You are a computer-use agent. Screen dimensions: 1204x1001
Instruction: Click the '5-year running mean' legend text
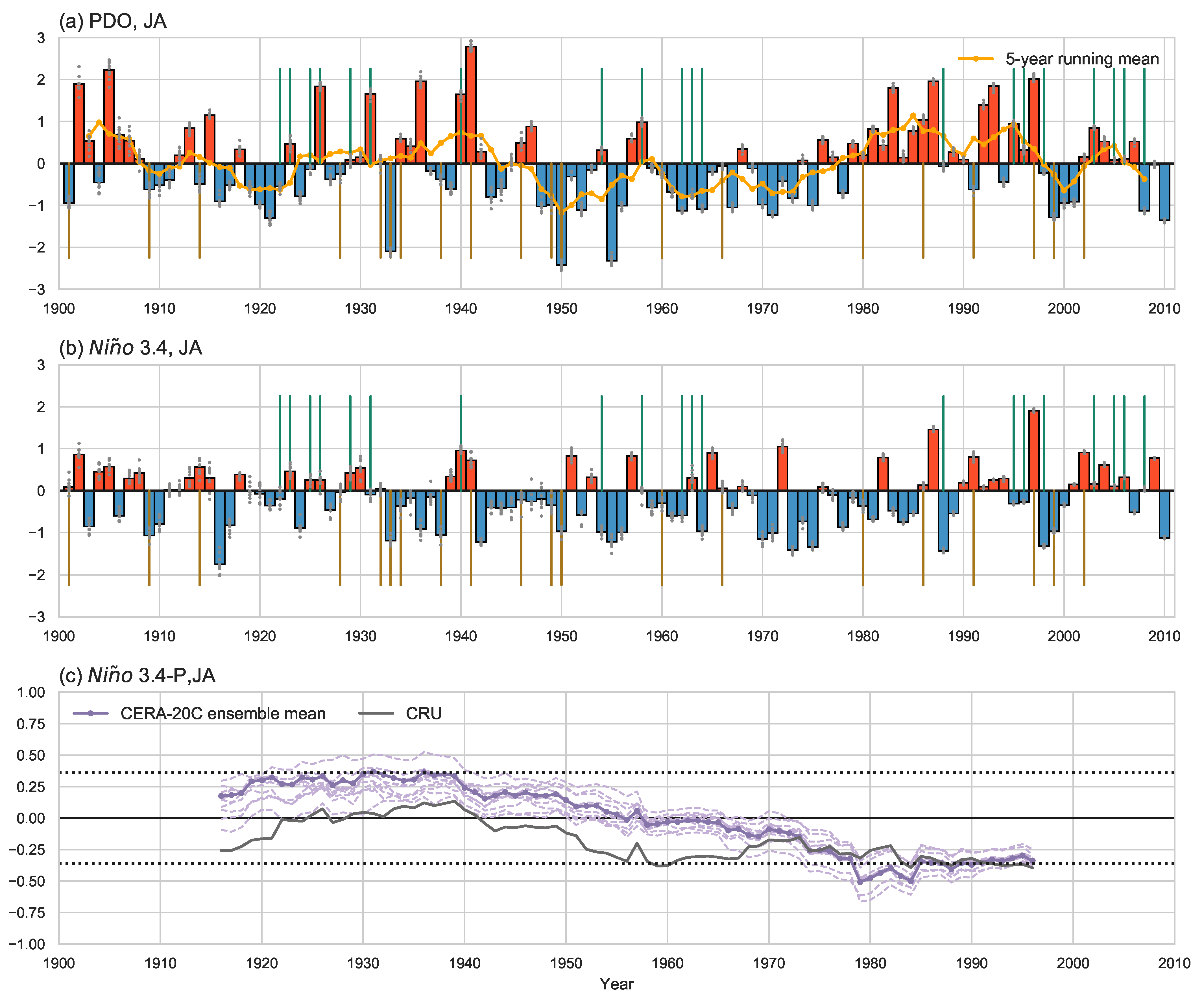(x=1082, y=58)
